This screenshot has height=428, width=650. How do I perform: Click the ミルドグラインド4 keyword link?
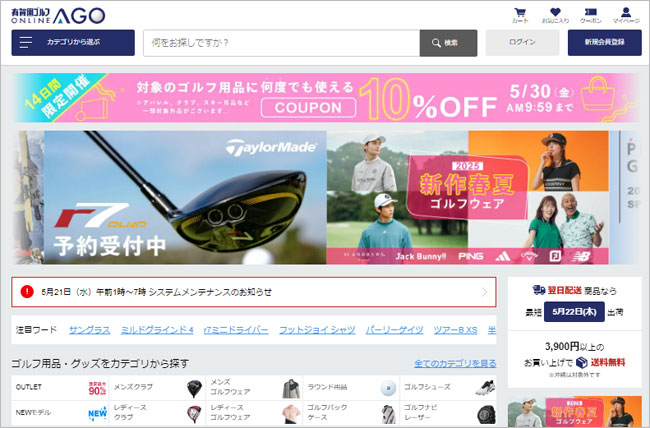point(157,330)
